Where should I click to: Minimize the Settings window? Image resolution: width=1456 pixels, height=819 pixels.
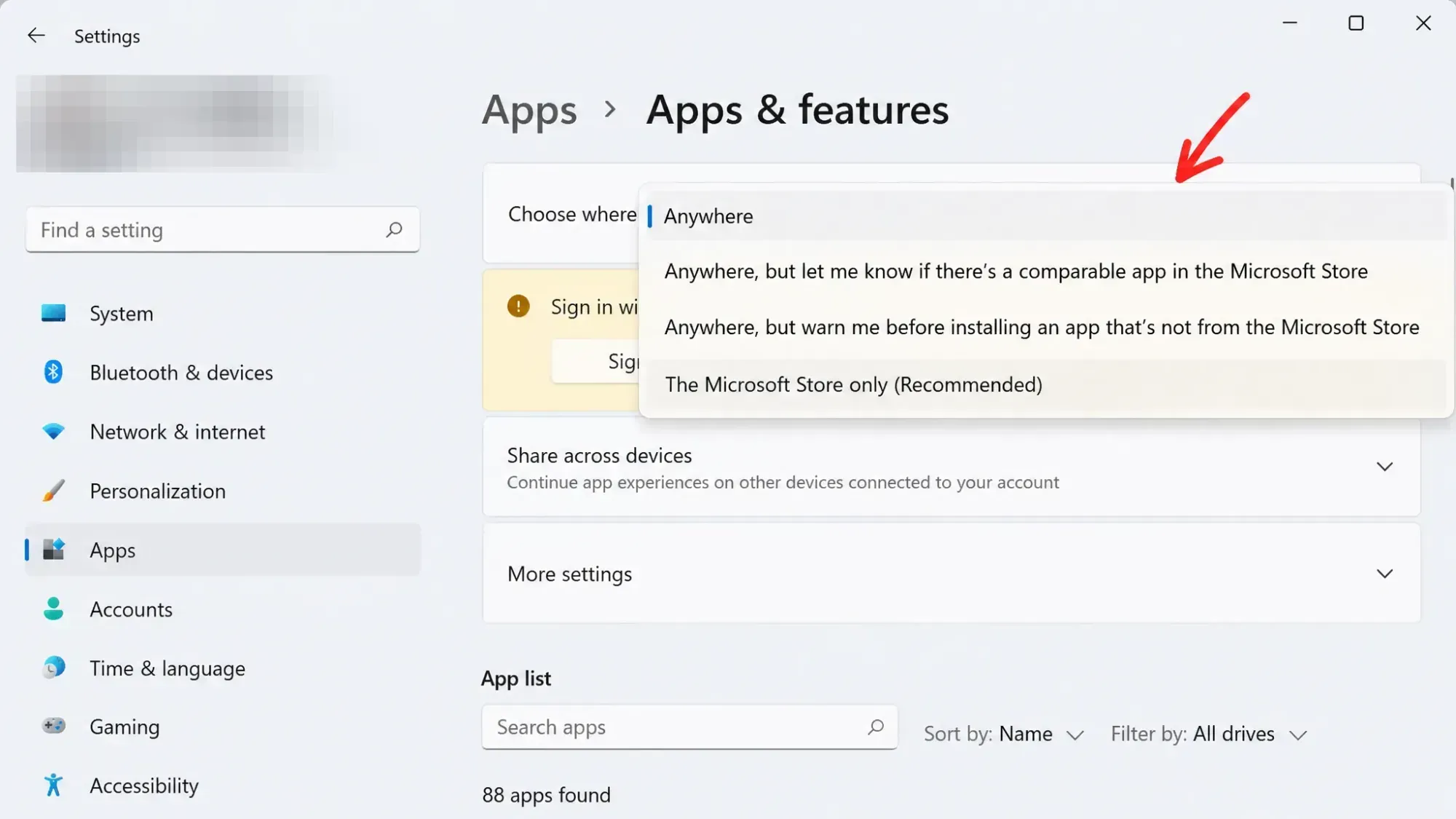tap(1289, 23)
